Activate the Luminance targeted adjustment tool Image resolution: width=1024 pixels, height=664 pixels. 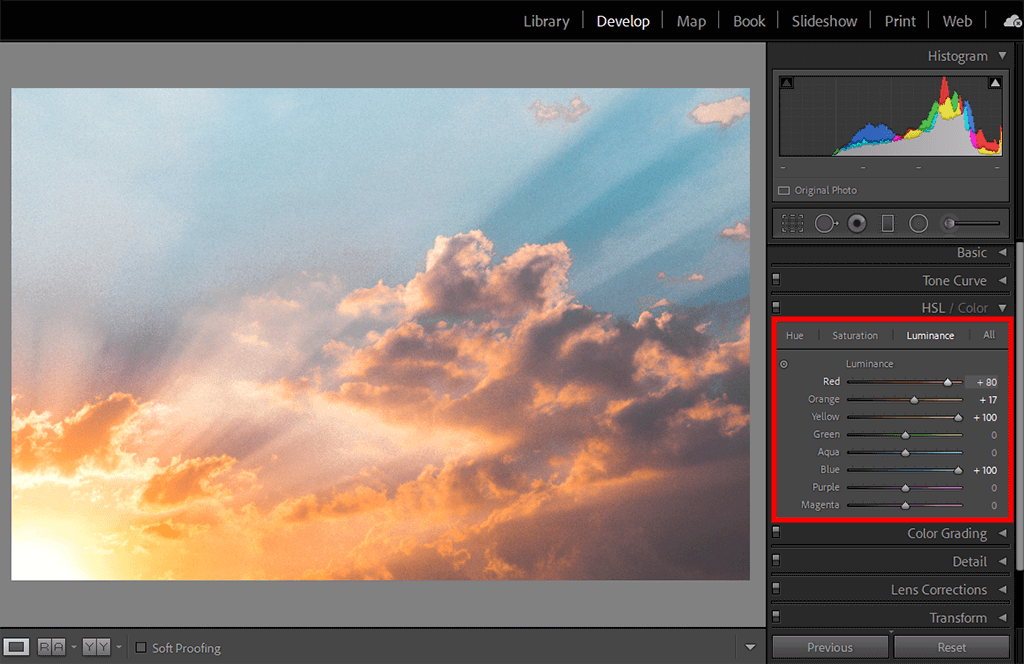(x=784, y=364)
